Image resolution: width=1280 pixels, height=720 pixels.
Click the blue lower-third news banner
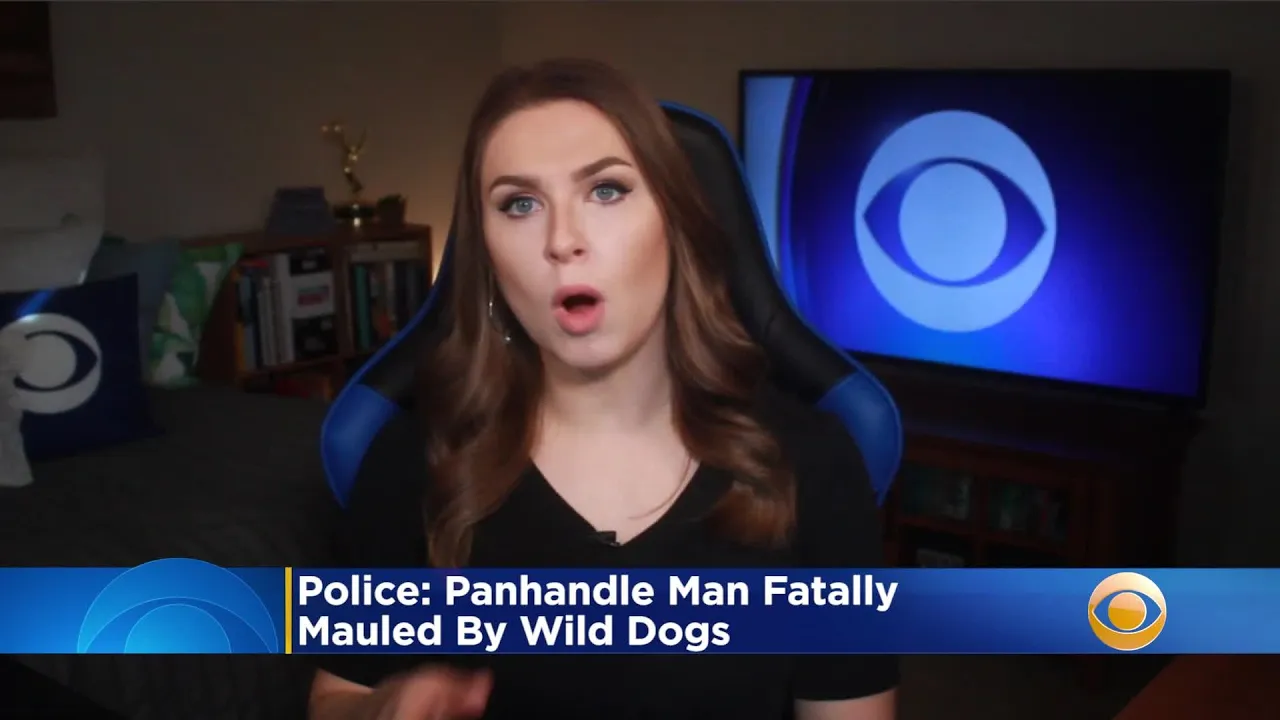pos(640,610)
